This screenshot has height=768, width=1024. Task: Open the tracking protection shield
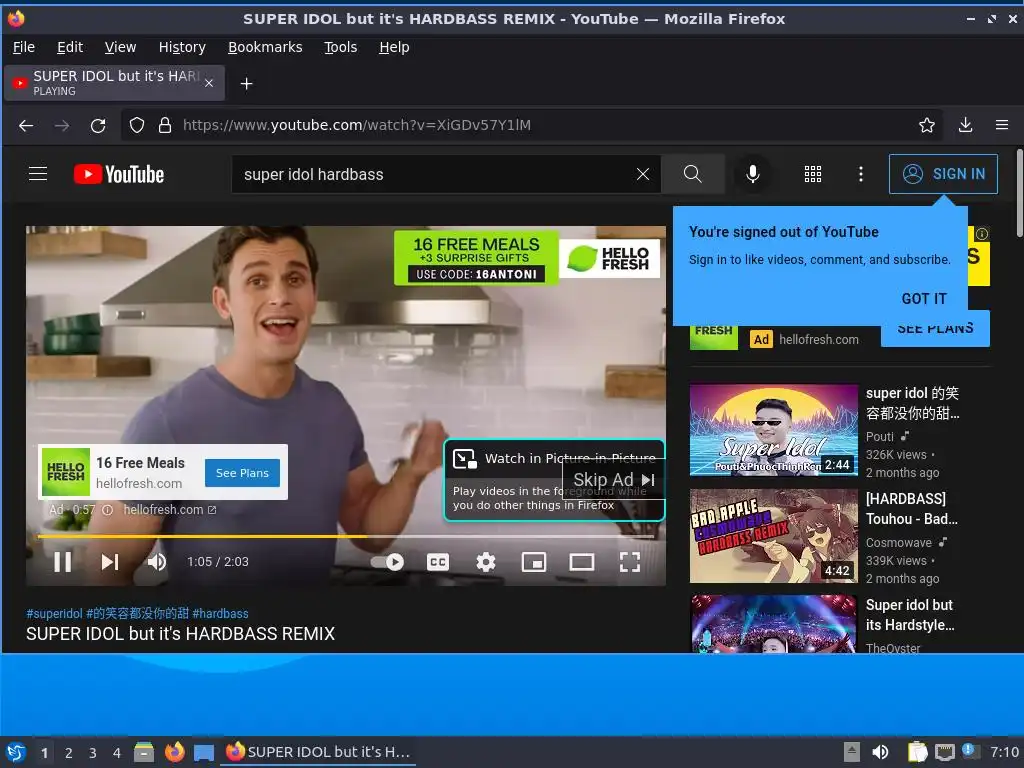[136, 125]
